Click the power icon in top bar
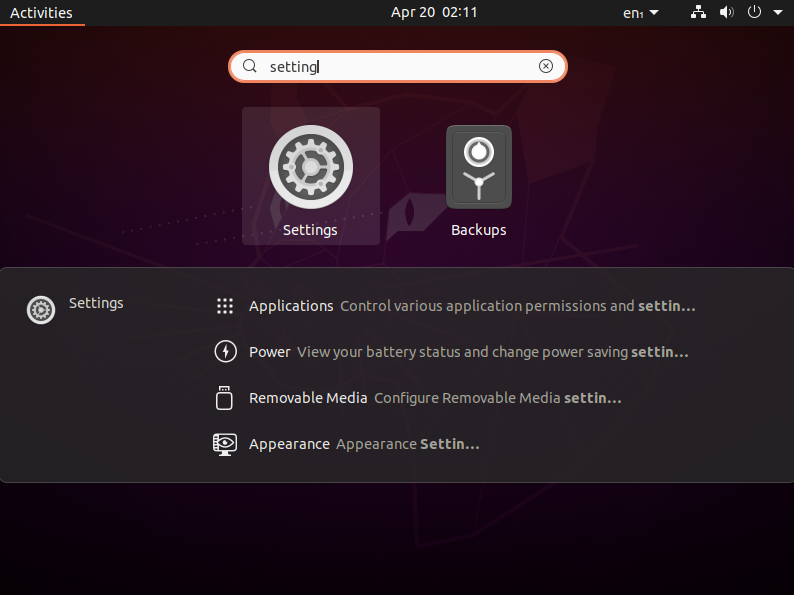This screenshot has height=595, width=794. 754,12
